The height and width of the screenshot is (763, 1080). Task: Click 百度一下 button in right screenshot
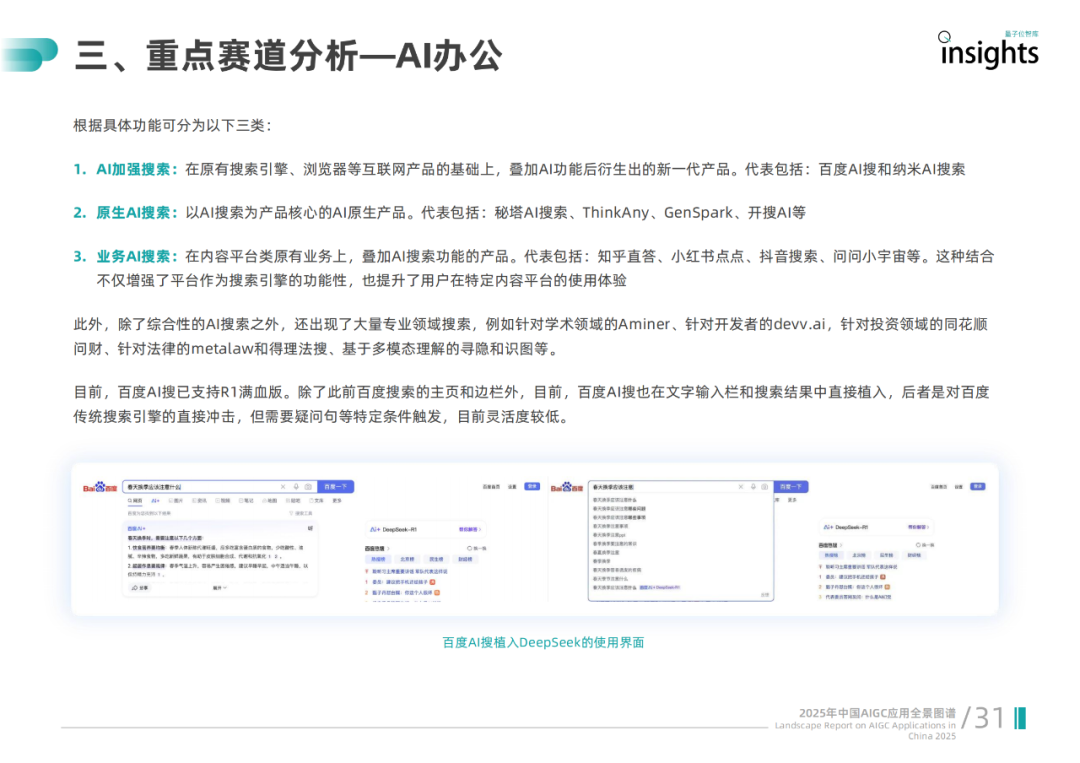(x=791, y=487)
